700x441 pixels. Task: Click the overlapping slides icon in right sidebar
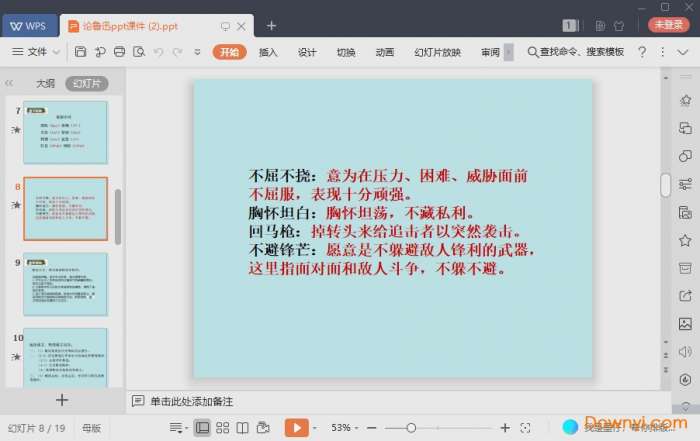click(x=685, y=128)
